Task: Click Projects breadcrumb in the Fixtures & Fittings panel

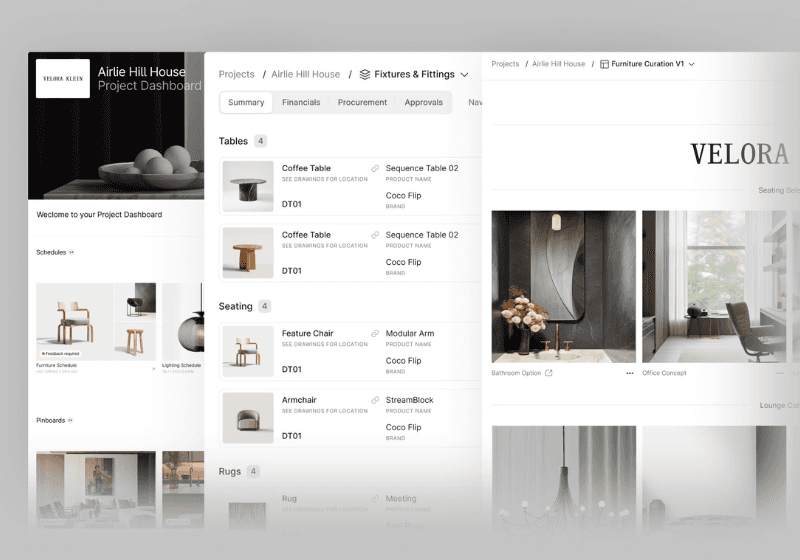Action: pyautogui.click(x=236, y=74)
